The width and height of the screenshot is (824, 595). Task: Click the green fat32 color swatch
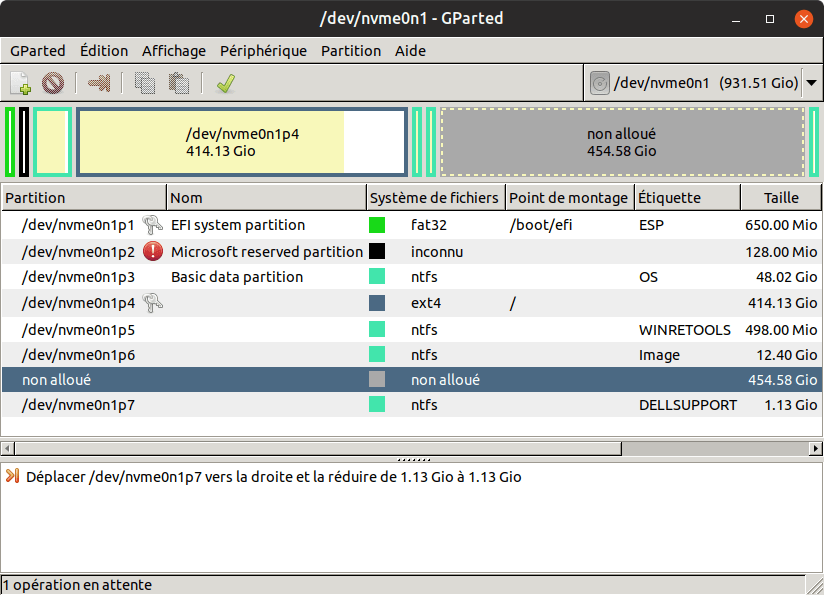click(x=377, y=224)
